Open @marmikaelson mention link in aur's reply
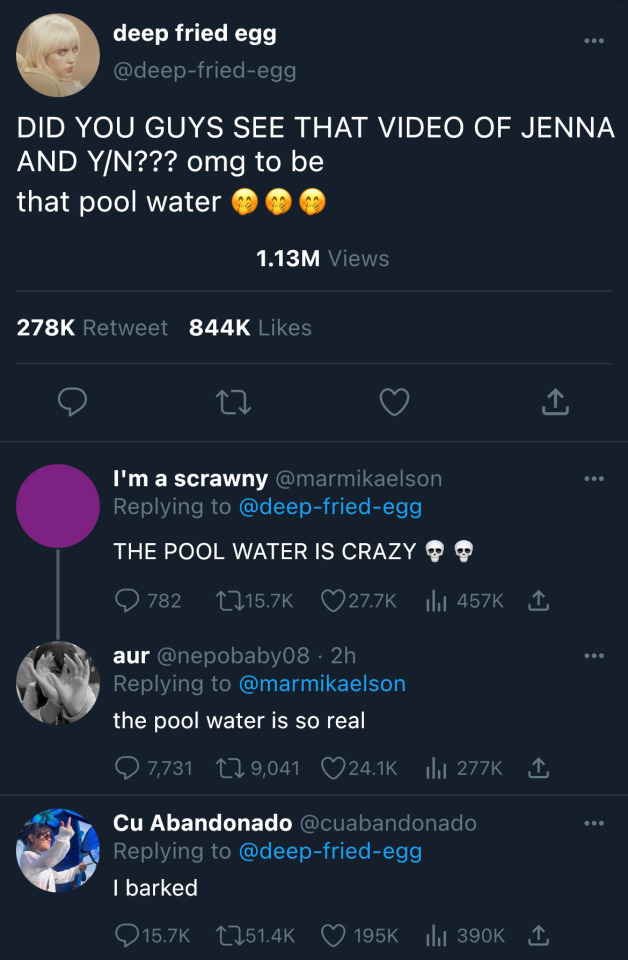Screen dimensions: 628x960 click(322, 684)
